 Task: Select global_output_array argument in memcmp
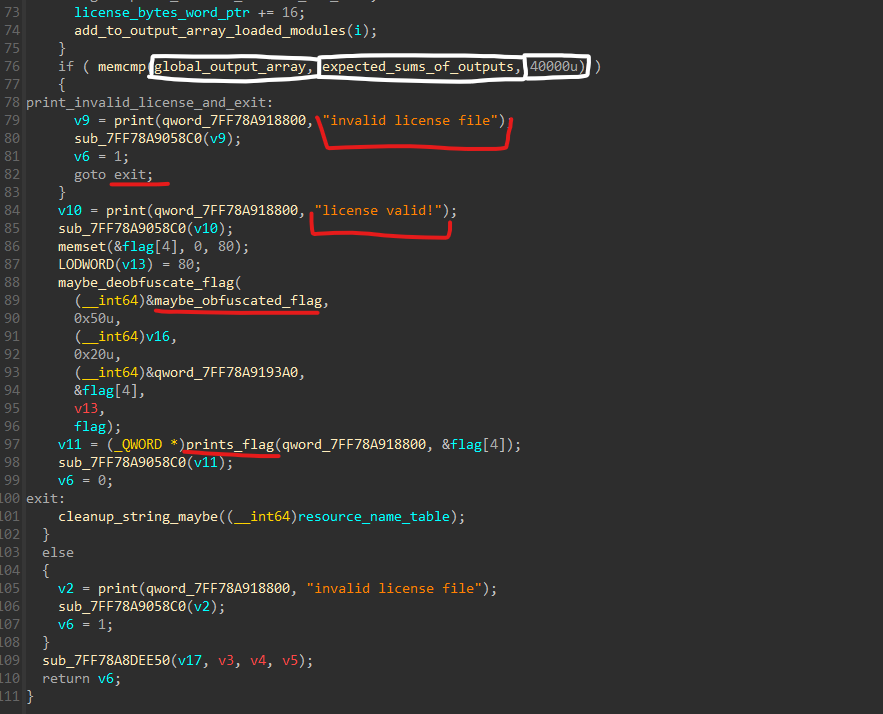[x=233, y=66]
